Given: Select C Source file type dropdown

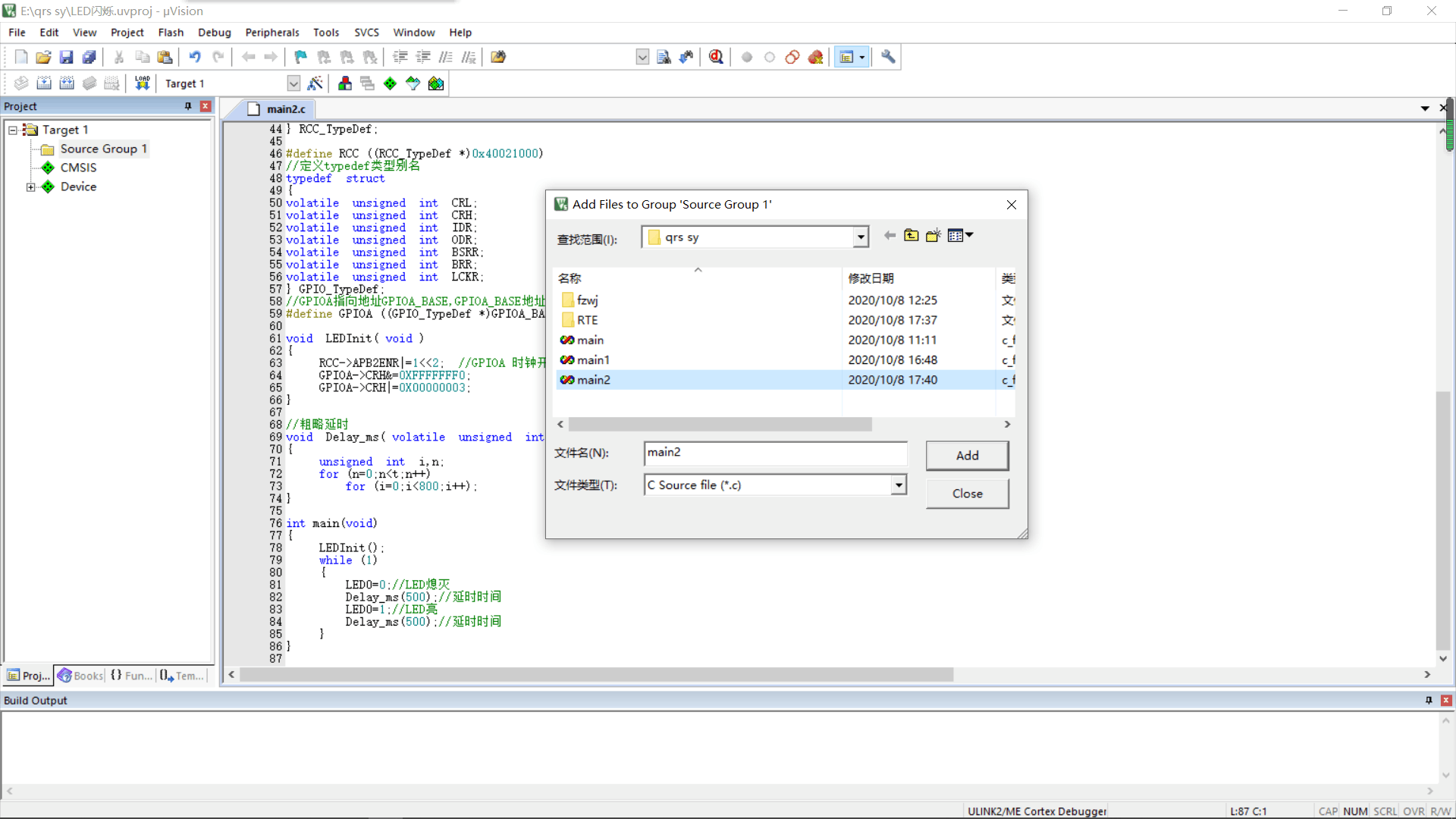Looking at the screenshot, I should point(897,485).
